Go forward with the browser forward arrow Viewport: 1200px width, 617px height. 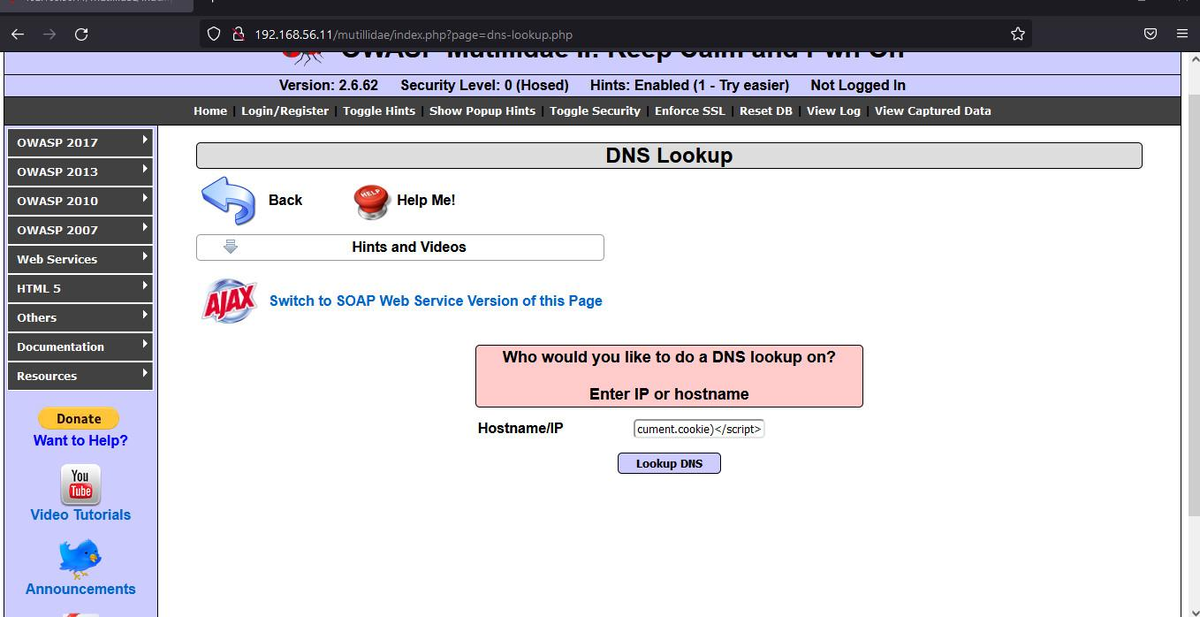48,34
